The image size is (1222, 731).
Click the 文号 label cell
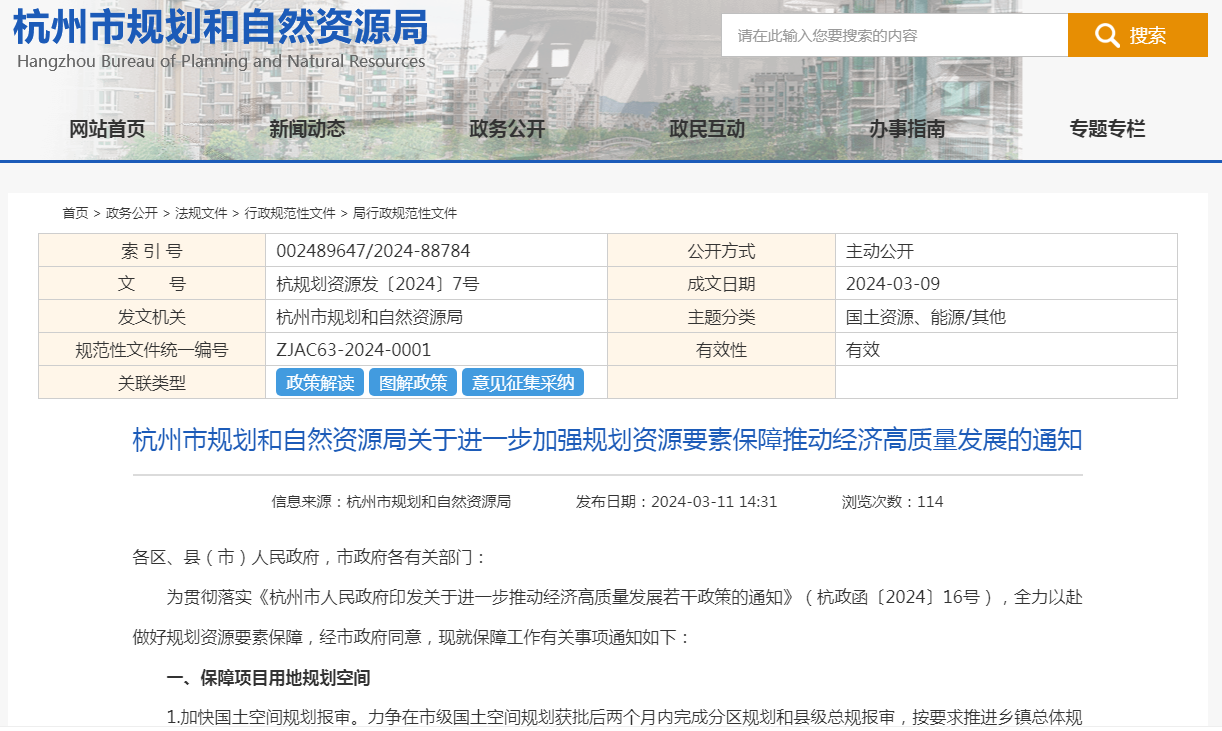pos(152,284)
